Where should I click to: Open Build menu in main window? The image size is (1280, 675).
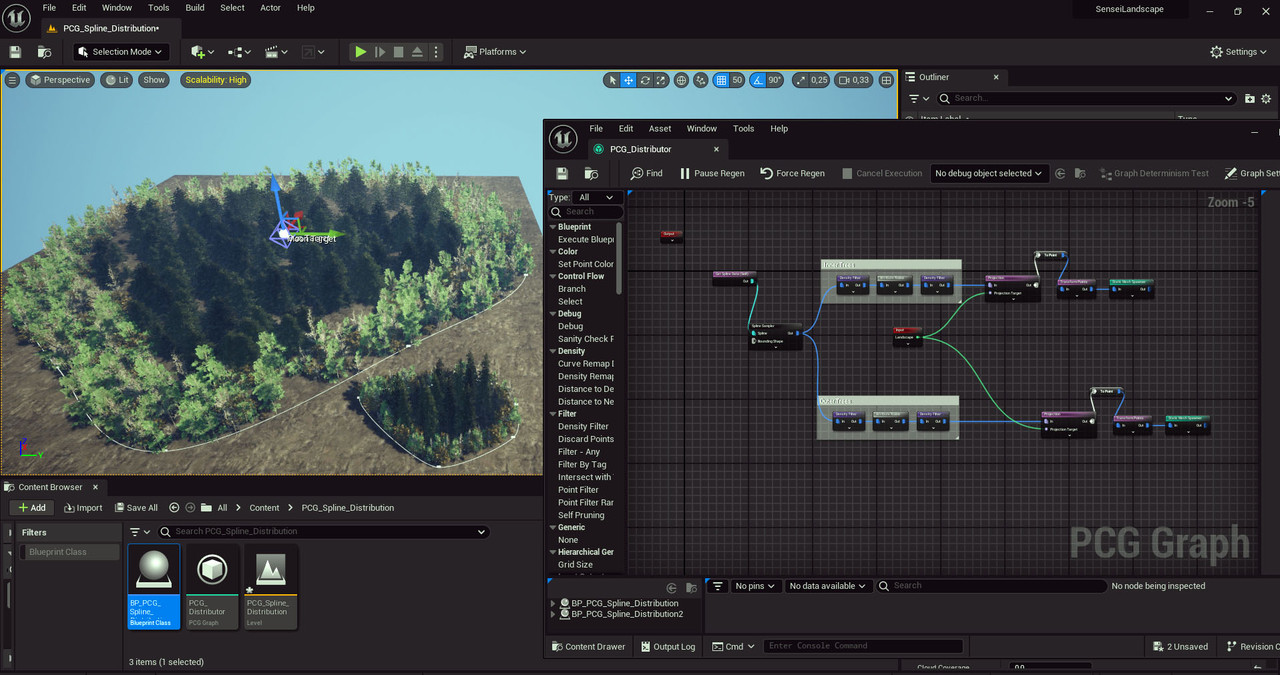tap(195, 8)
